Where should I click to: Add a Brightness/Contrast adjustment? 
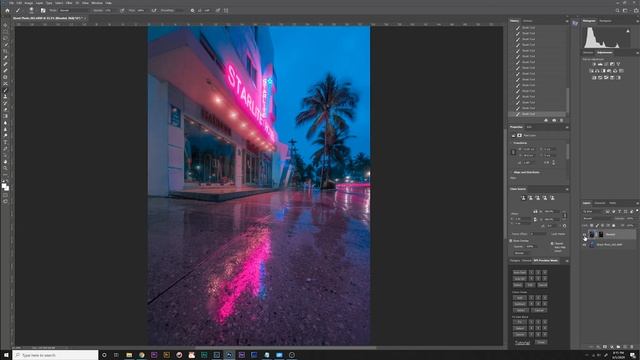click(594, 64)
